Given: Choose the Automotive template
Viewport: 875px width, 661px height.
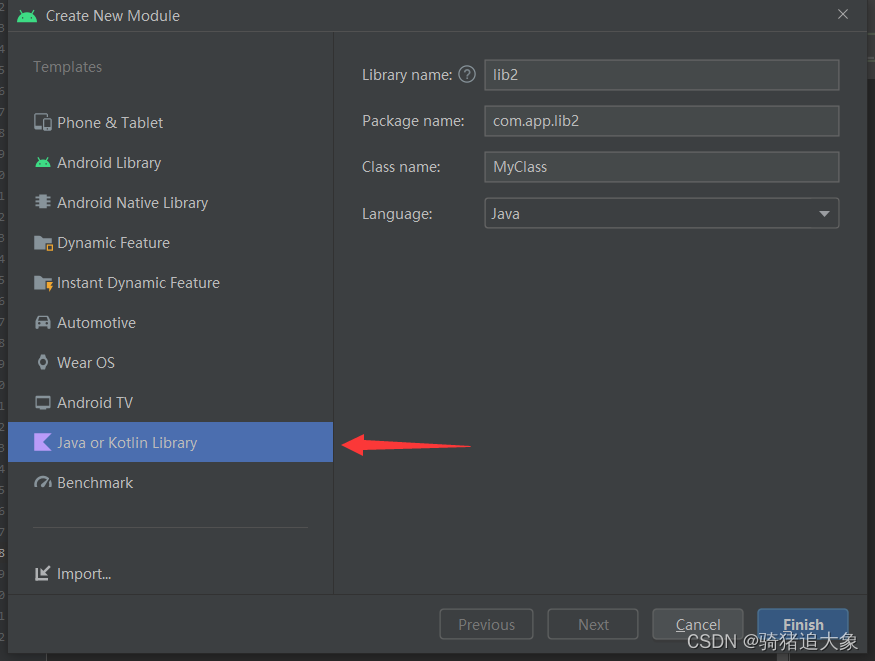Looking at the screenshot, I should (x=171, y=323).
